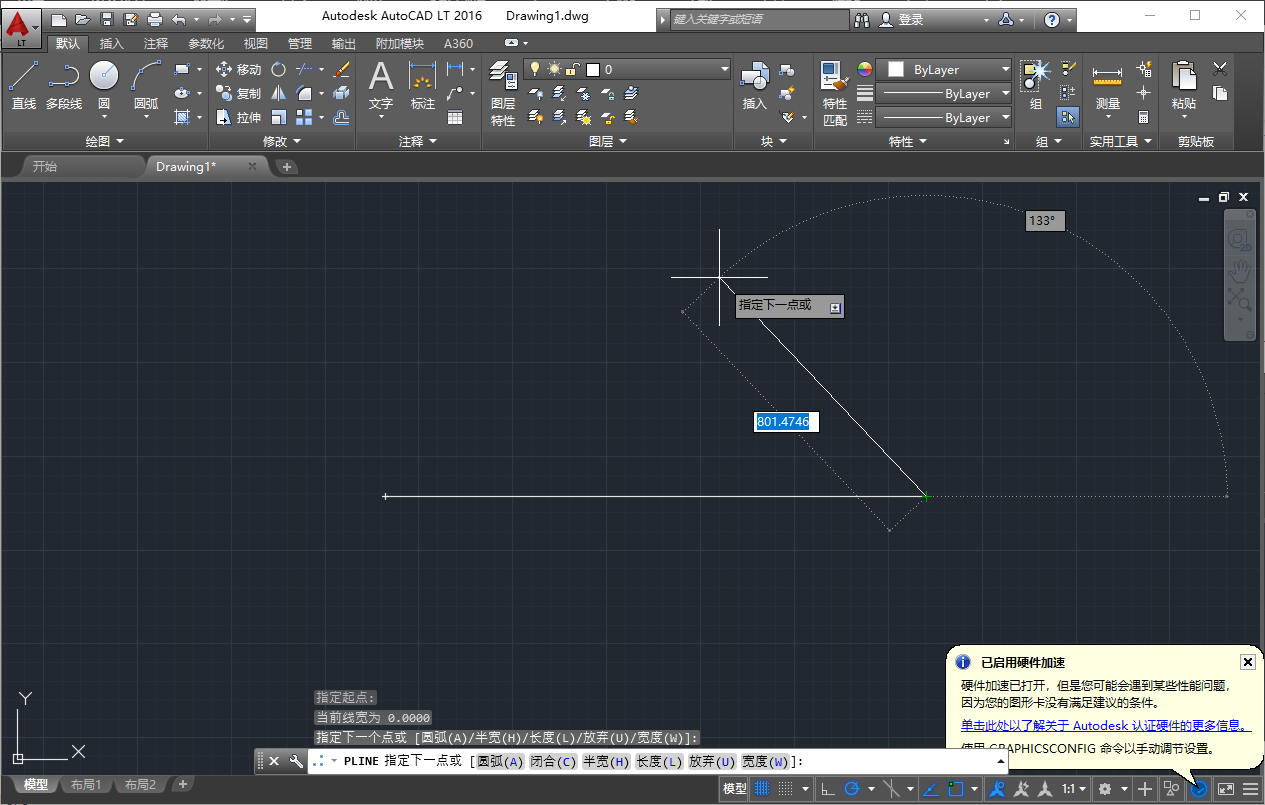1265x805 pixels.
Task: Click the 特性匹配 (Match Properties) tool
Action: pyautogui.click(x=834, y=80)
